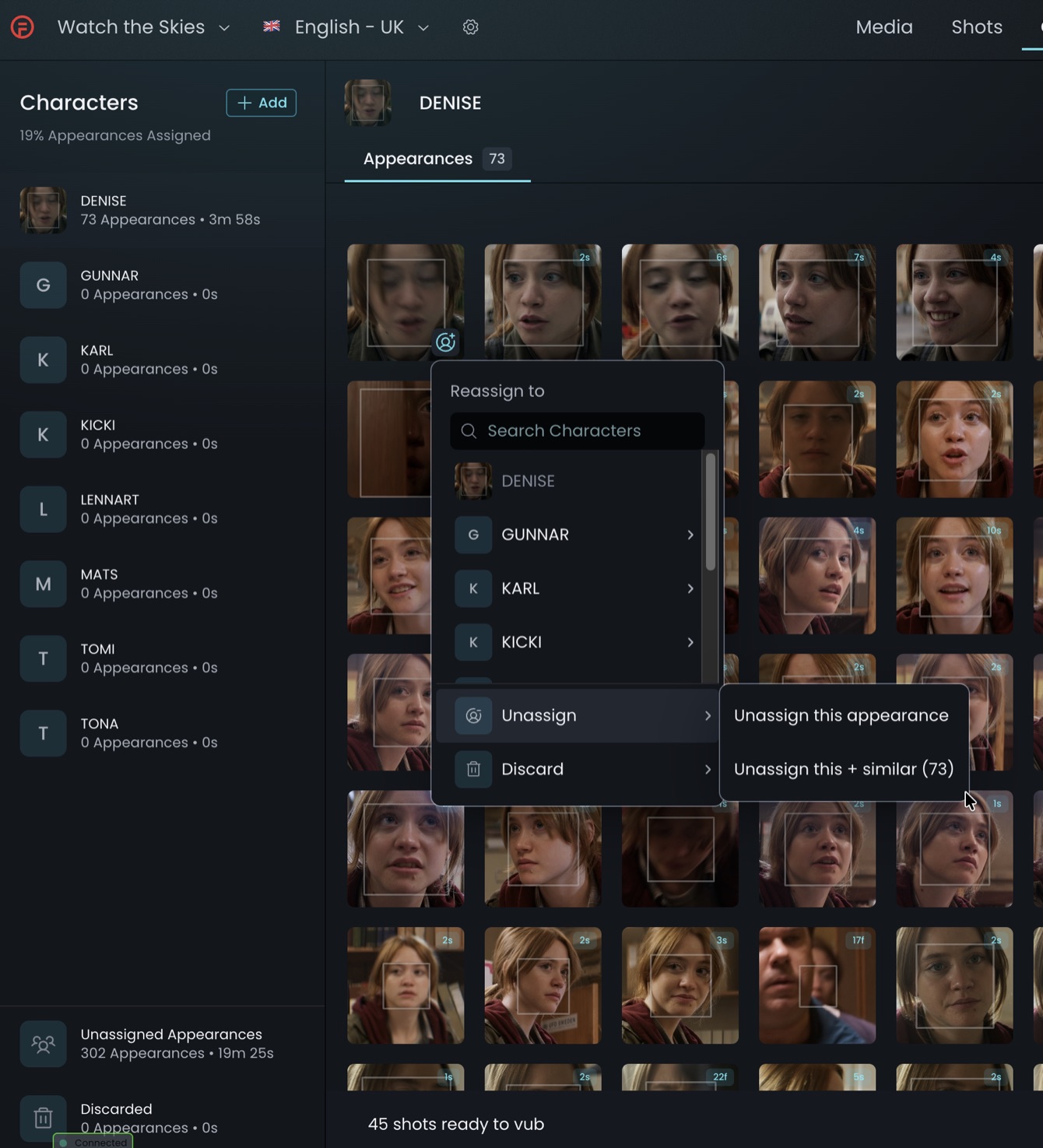Viewport: 1043px width, 1148px height.
Task: Click '45 shots ready to vub' text
Action: click(456, 1125)
